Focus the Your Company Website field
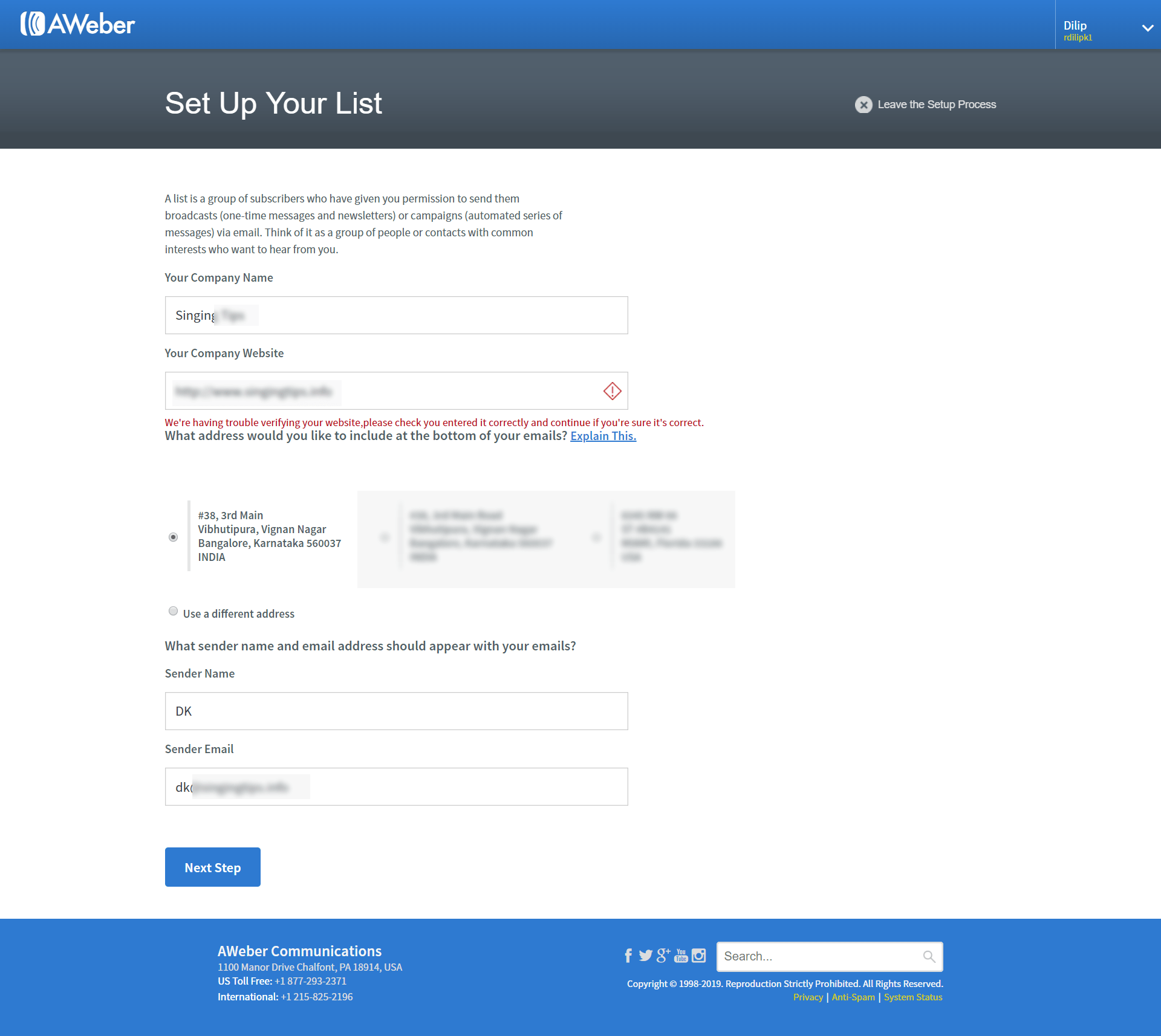 (396, 390)
